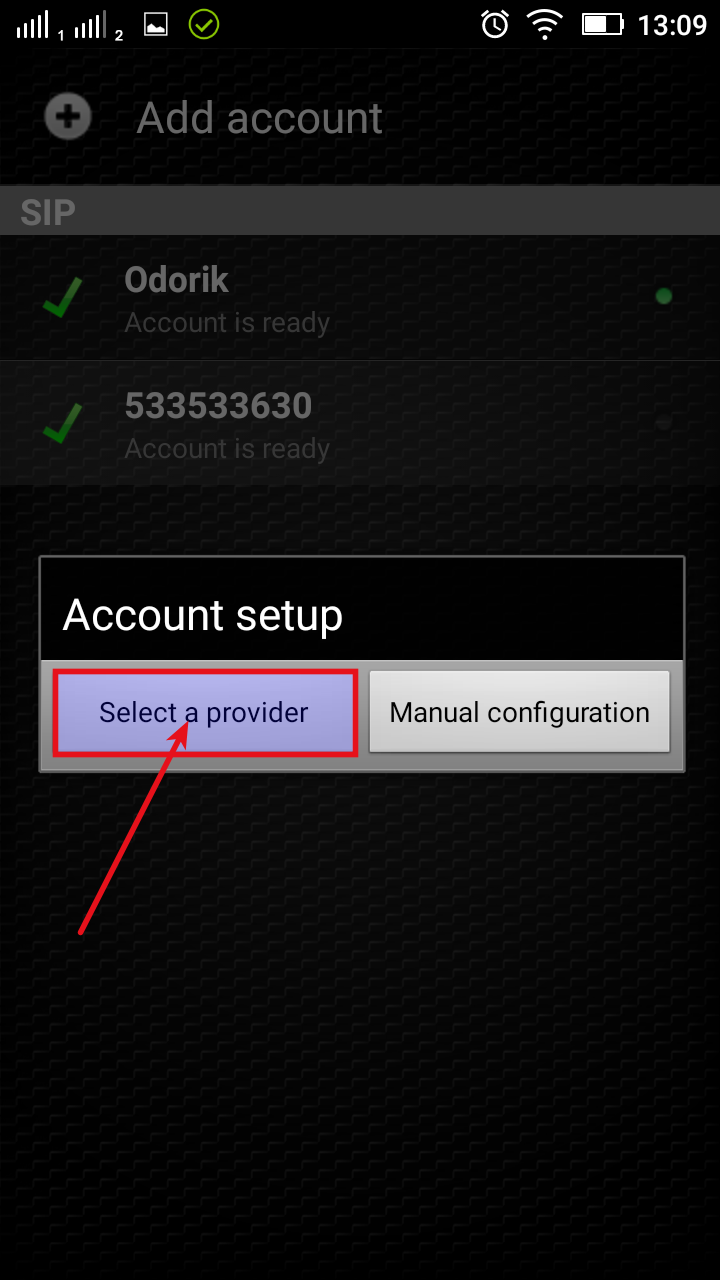This screenshot has height=1280, width=720.
Task: Tap the SIM 1 signal strength icon
Action: coord(37,26)
